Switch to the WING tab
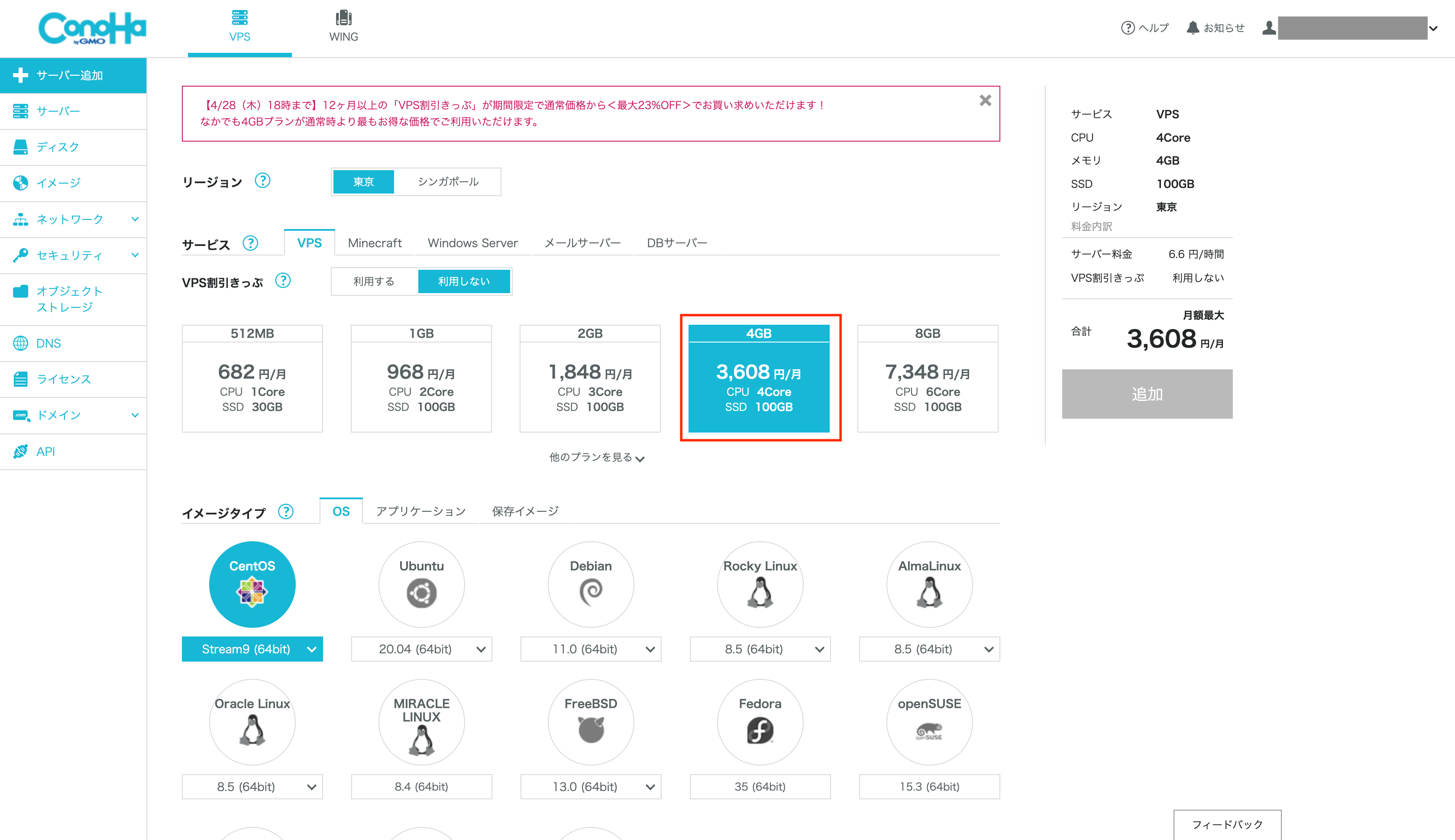1455x840 pixels. click(x=343, y=26)
